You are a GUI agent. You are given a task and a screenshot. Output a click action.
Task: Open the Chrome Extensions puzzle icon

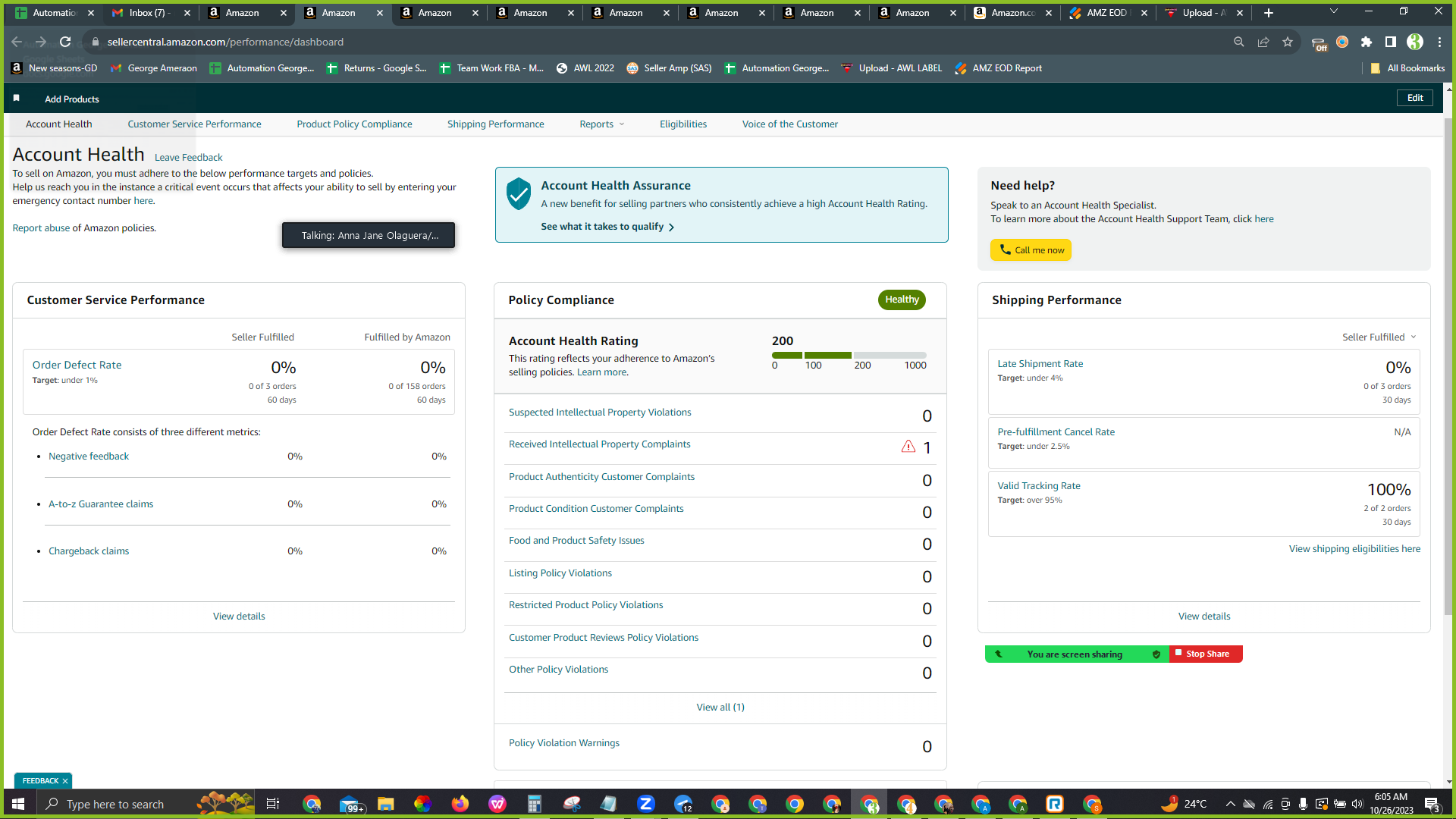(1367, 42)
